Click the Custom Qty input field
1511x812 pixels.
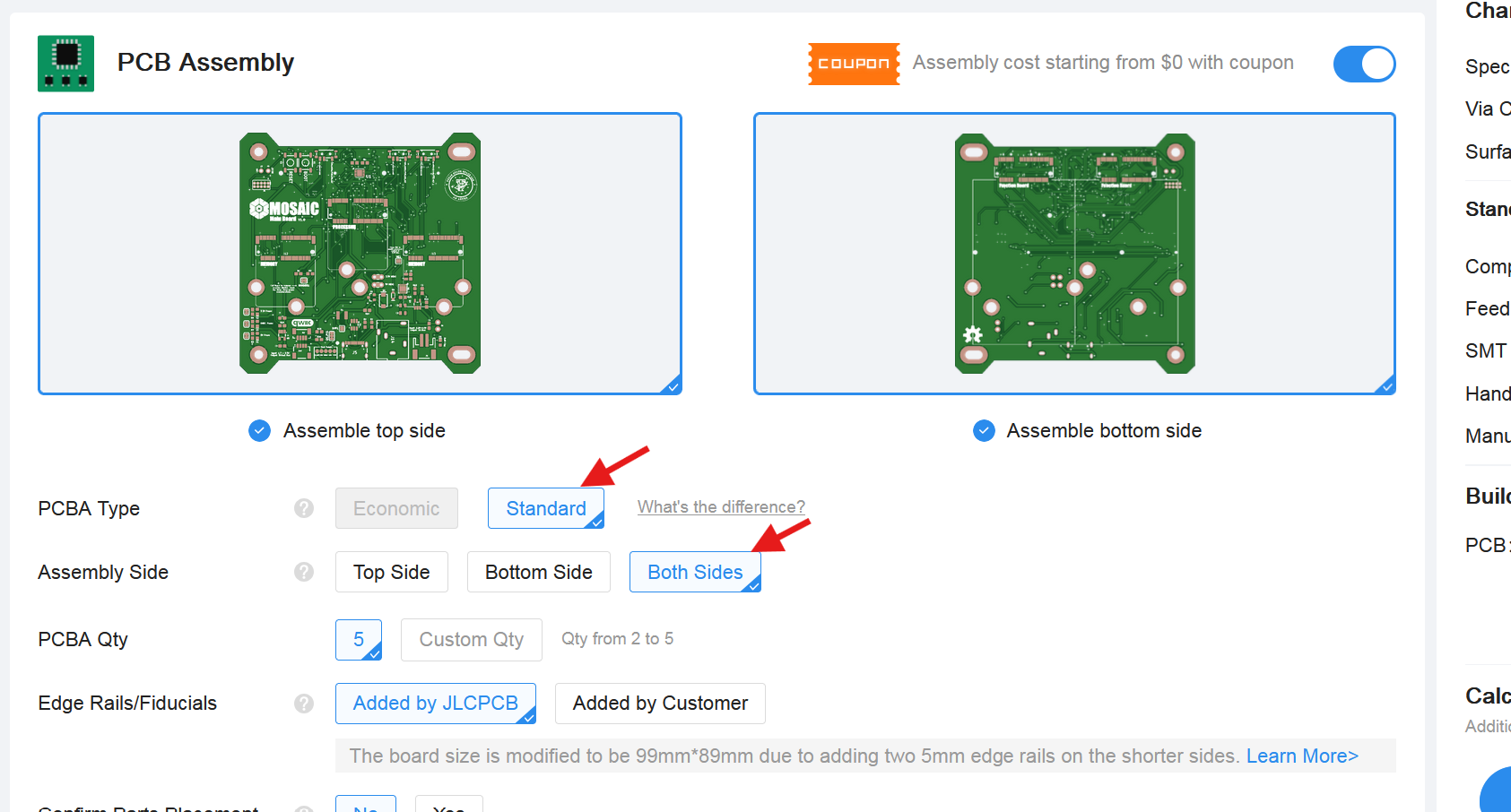pyautogui.click(x=472, y=640)
